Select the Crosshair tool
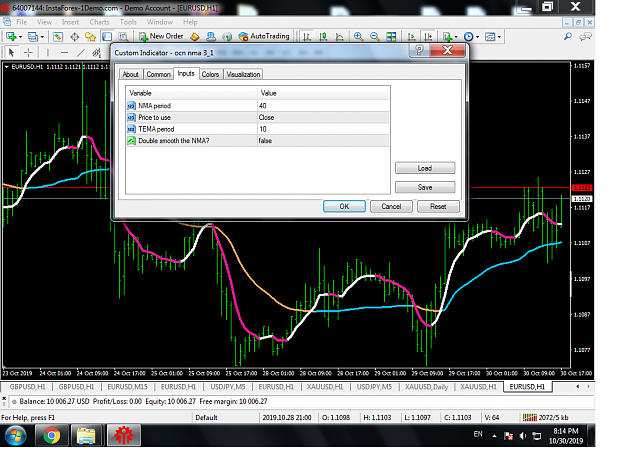Viewport: 625px width, 469px height. [x=28, y=52]
